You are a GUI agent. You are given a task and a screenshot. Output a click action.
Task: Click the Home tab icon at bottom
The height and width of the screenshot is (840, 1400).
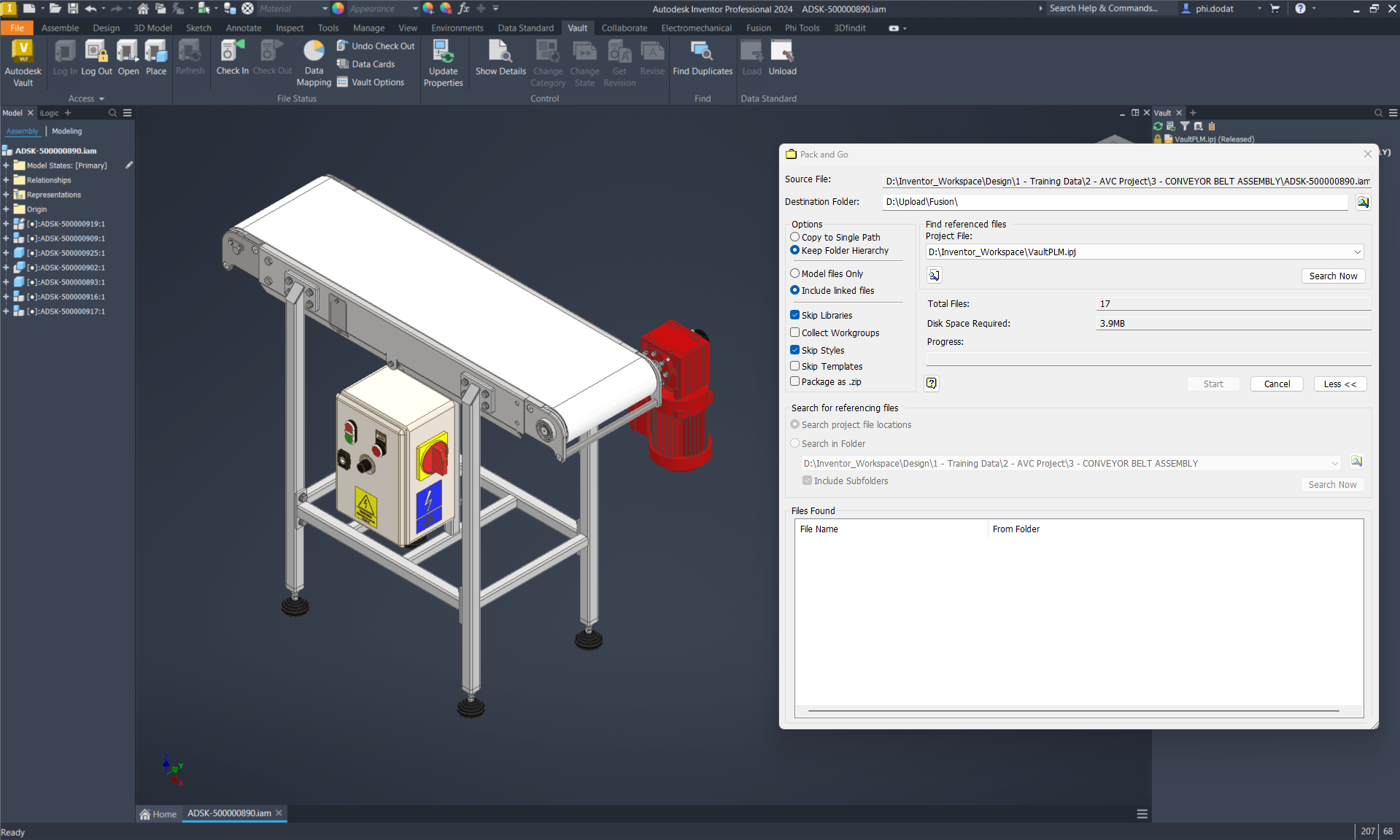coord(145,814)
